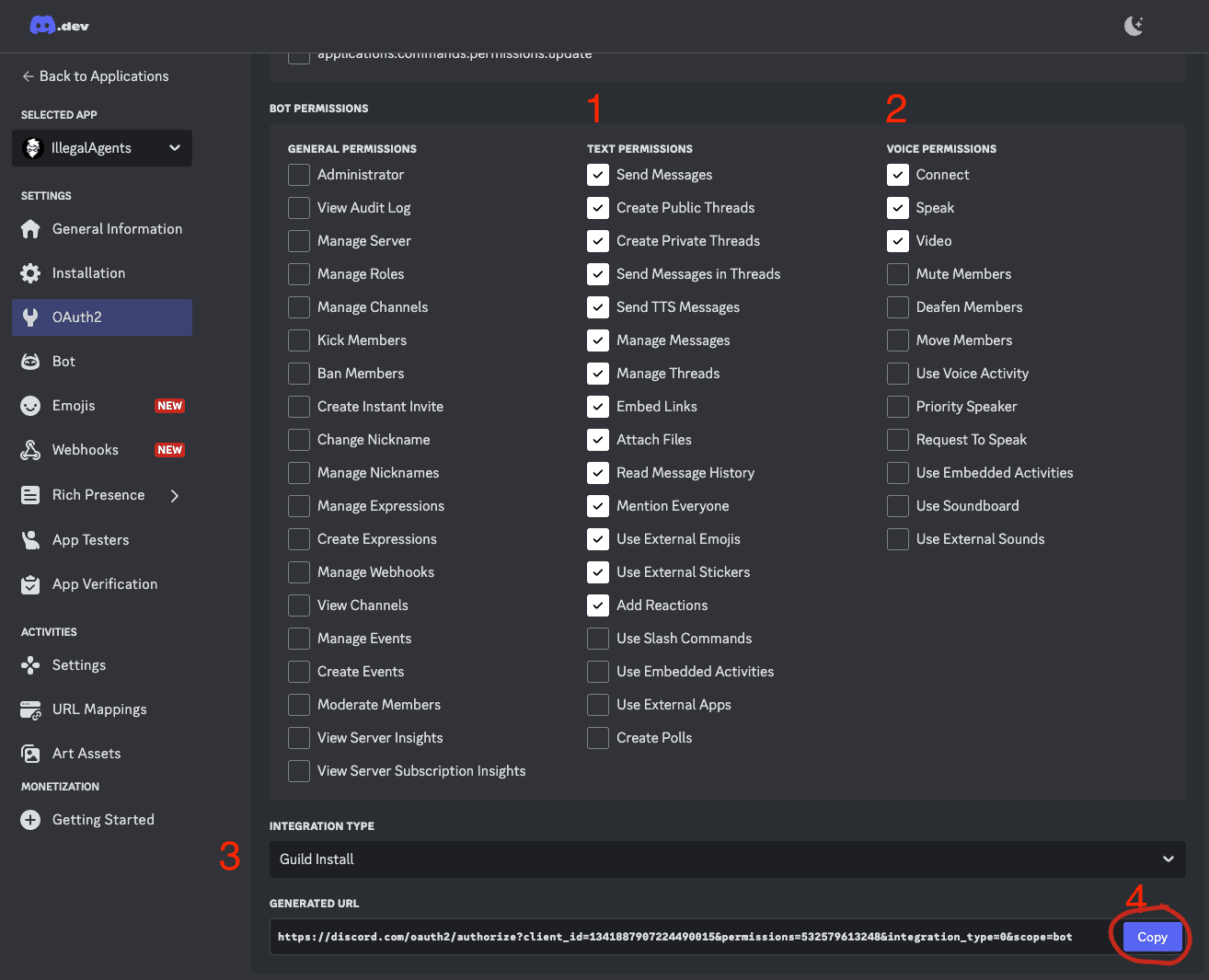Image resolution: width=1209 pixels, height=980 pixels.
Task: Click the NEW badge beside Emojis
Action: pyautogui.click(x=169, y=406)
